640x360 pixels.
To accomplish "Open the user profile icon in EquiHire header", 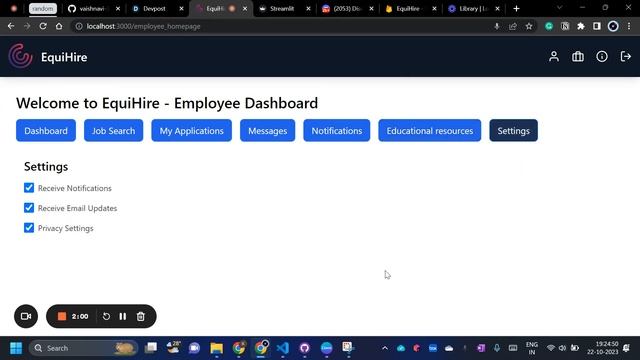I will pos(554,56).
